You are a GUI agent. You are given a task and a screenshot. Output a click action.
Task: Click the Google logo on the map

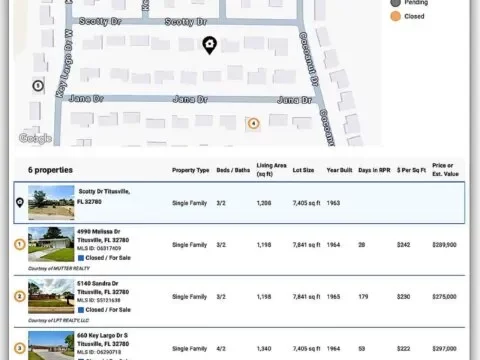[35, 138]
